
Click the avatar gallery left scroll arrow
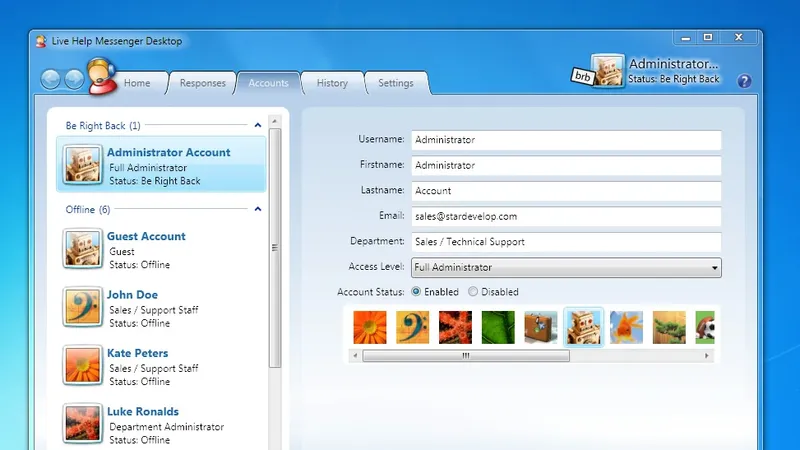[x=355, y=356]
